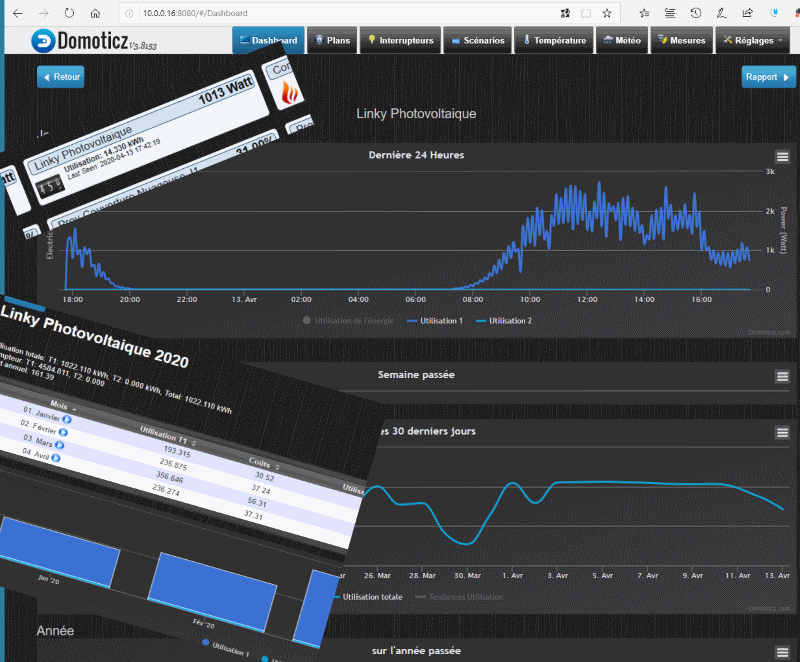The image size is (800, 662).
Task: Open the reading view book icon
Action: pyautogui.click(x=586, y=13)
